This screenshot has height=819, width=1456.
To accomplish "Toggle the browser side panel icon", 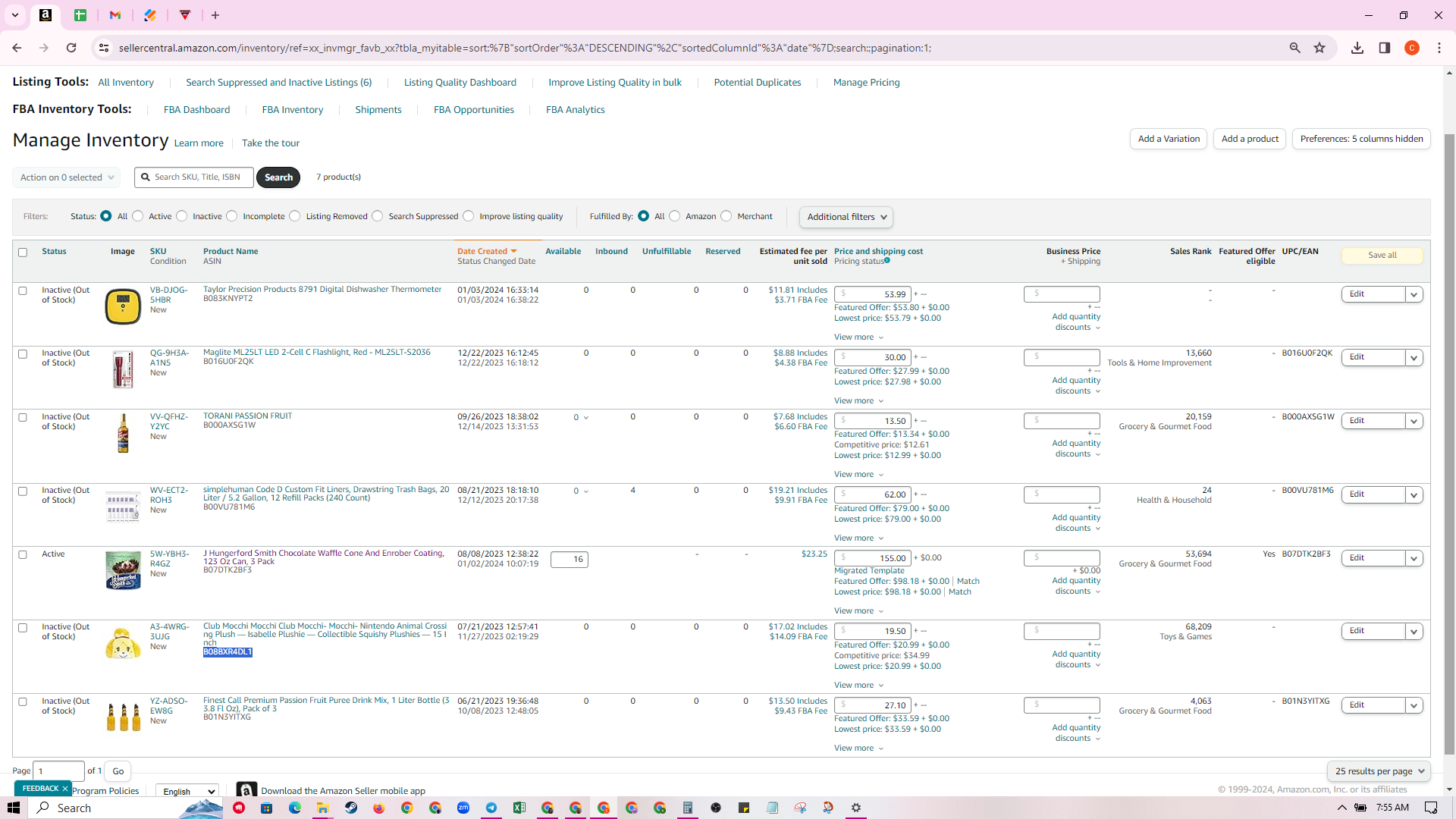I will (x=1385, y=48).
